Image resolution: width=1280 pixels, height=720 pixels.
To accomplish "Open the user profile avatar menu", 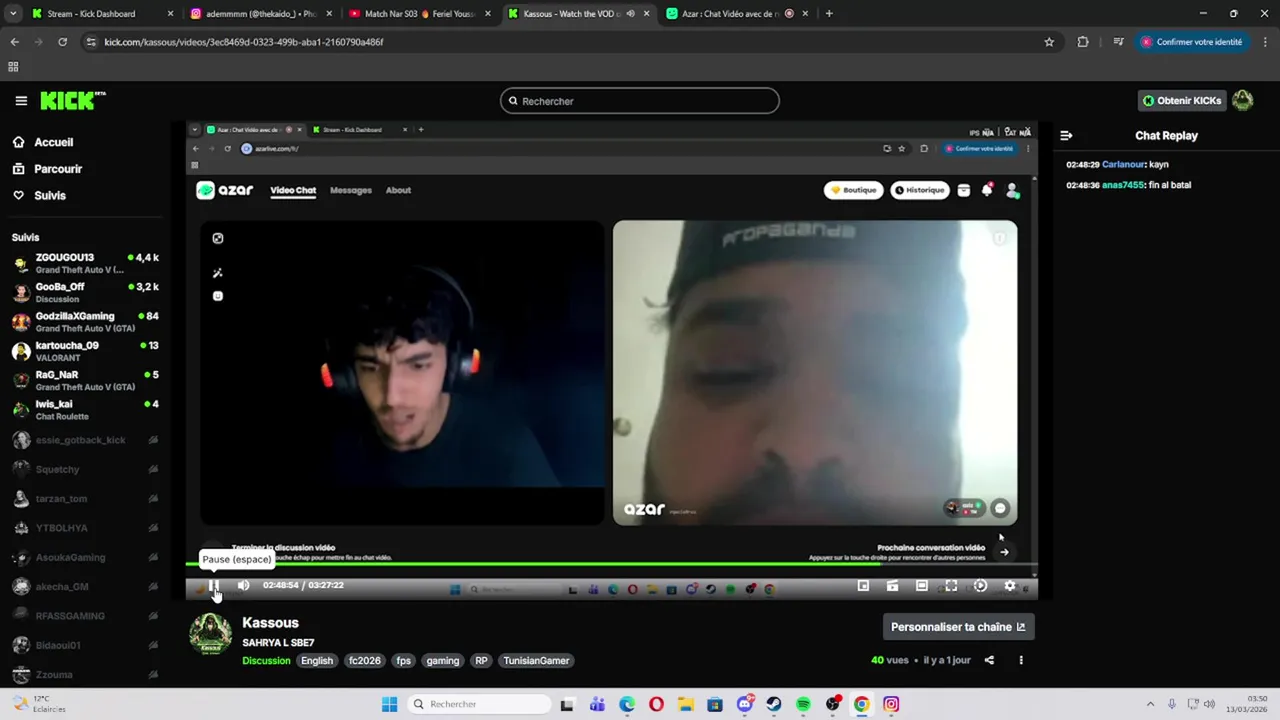I will click(x=1243, y=100).
